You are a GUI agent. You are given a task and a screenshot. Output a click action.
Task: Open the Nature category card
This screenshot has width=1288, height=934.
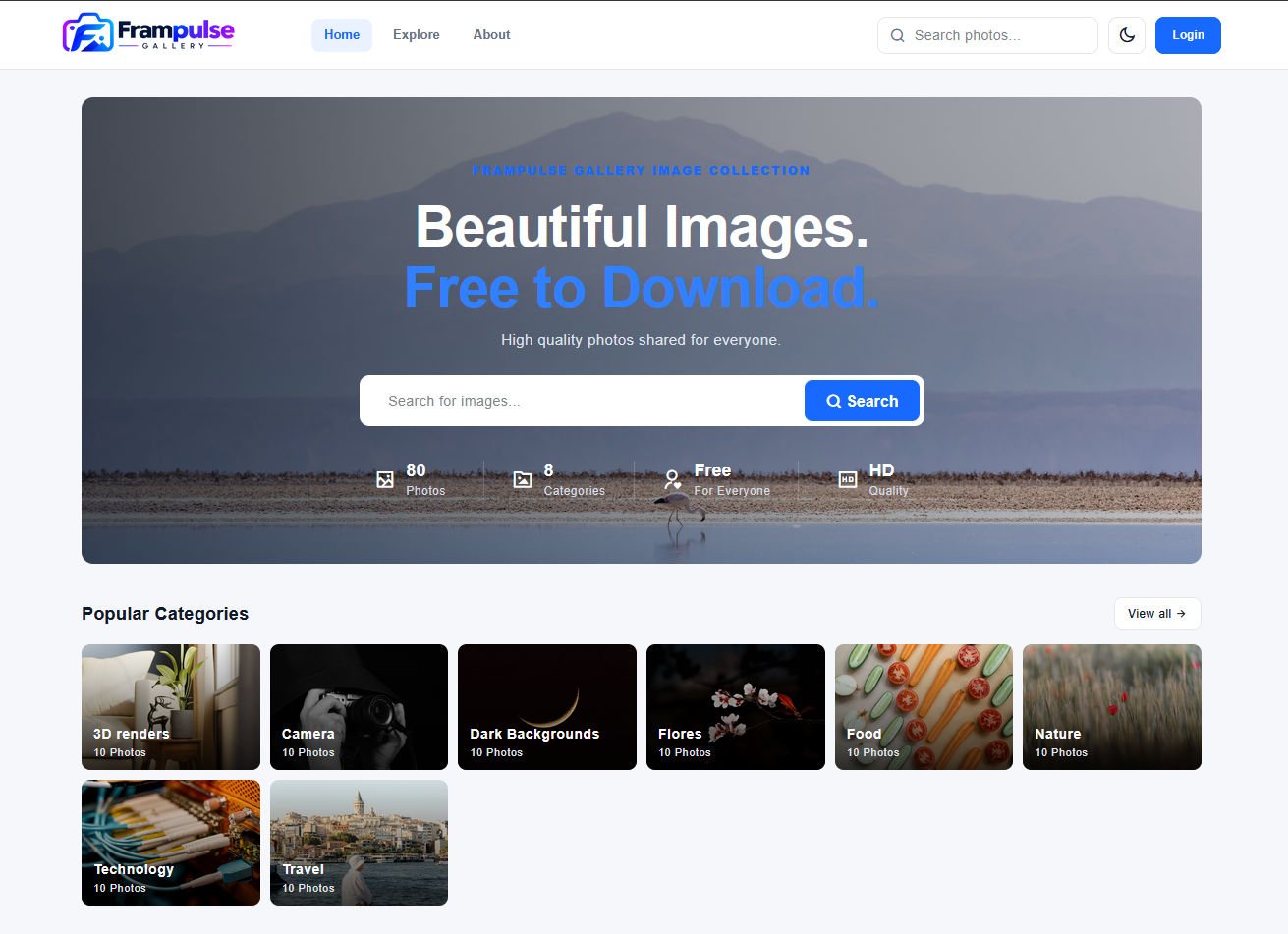[1112, 707]
